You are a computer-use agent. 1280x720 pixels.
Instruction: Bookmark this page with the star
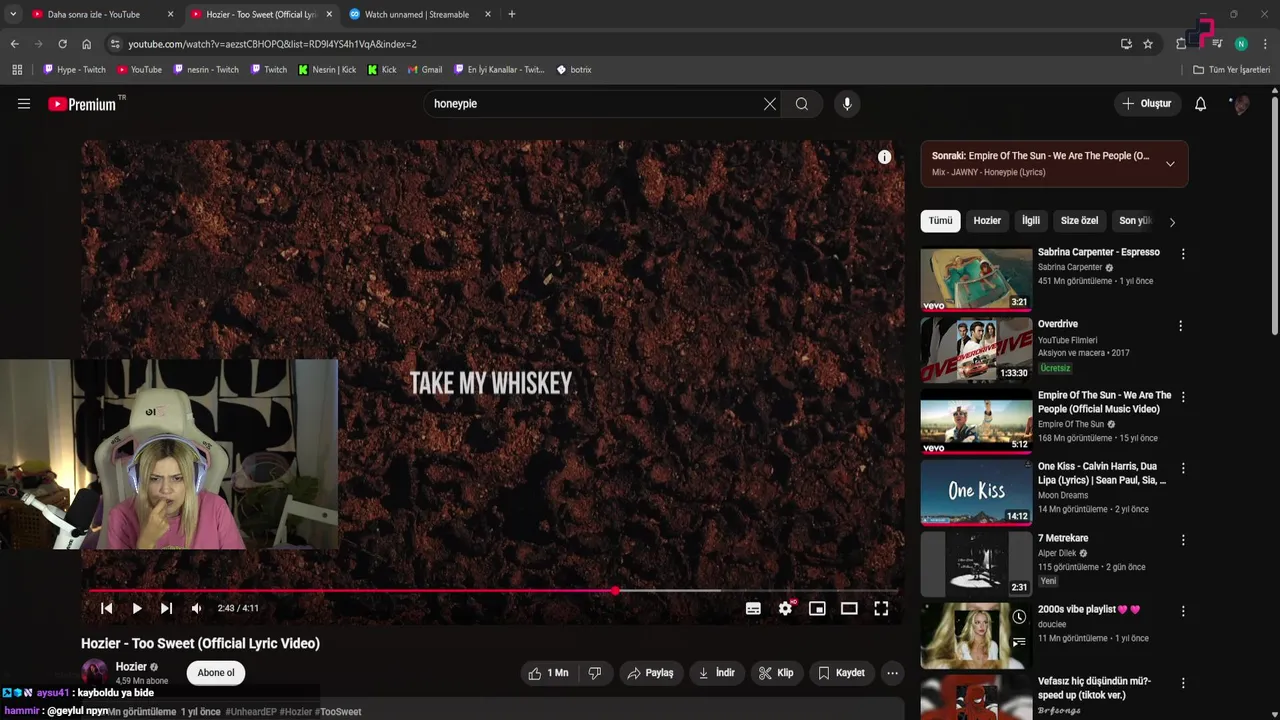tap(1148, 44)
